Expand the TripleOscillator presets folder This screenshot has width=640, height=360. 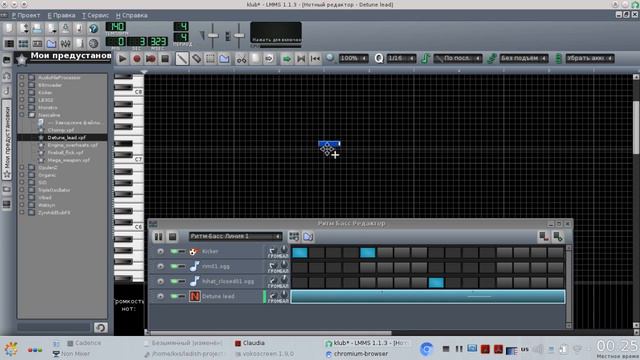(x=22, y=190)
